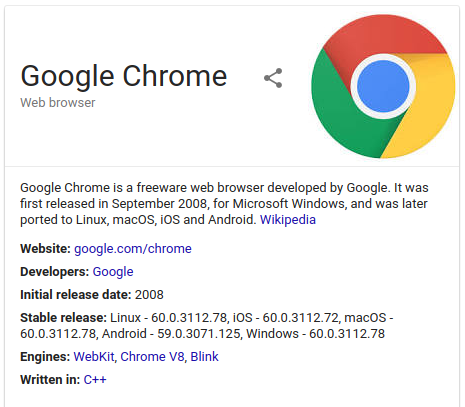This screenshot has width=465, height=407.
Task: Follow the WebKit engine link
Action: pyautogui.click(x=94, y=357)
